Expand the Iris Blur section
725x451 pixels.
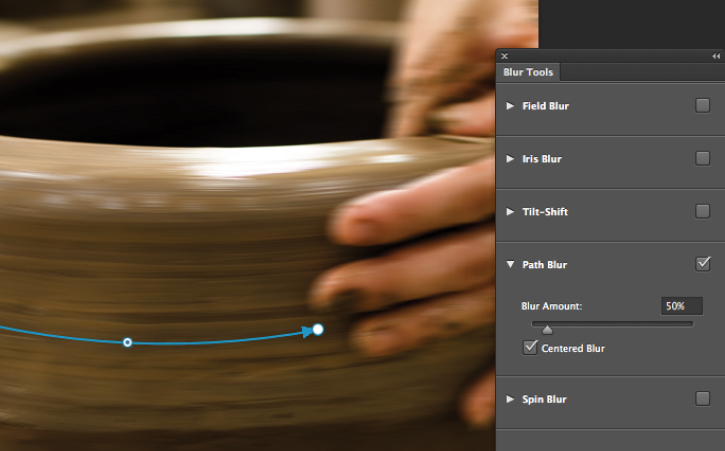510,159
